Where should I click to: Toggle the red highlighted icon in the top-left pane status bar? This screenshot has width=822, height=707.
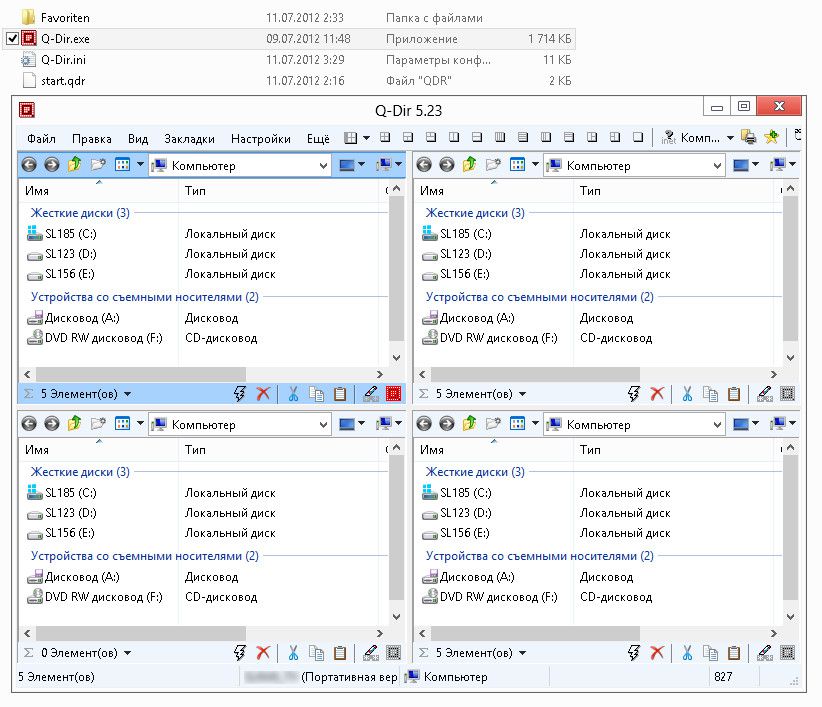393,394
